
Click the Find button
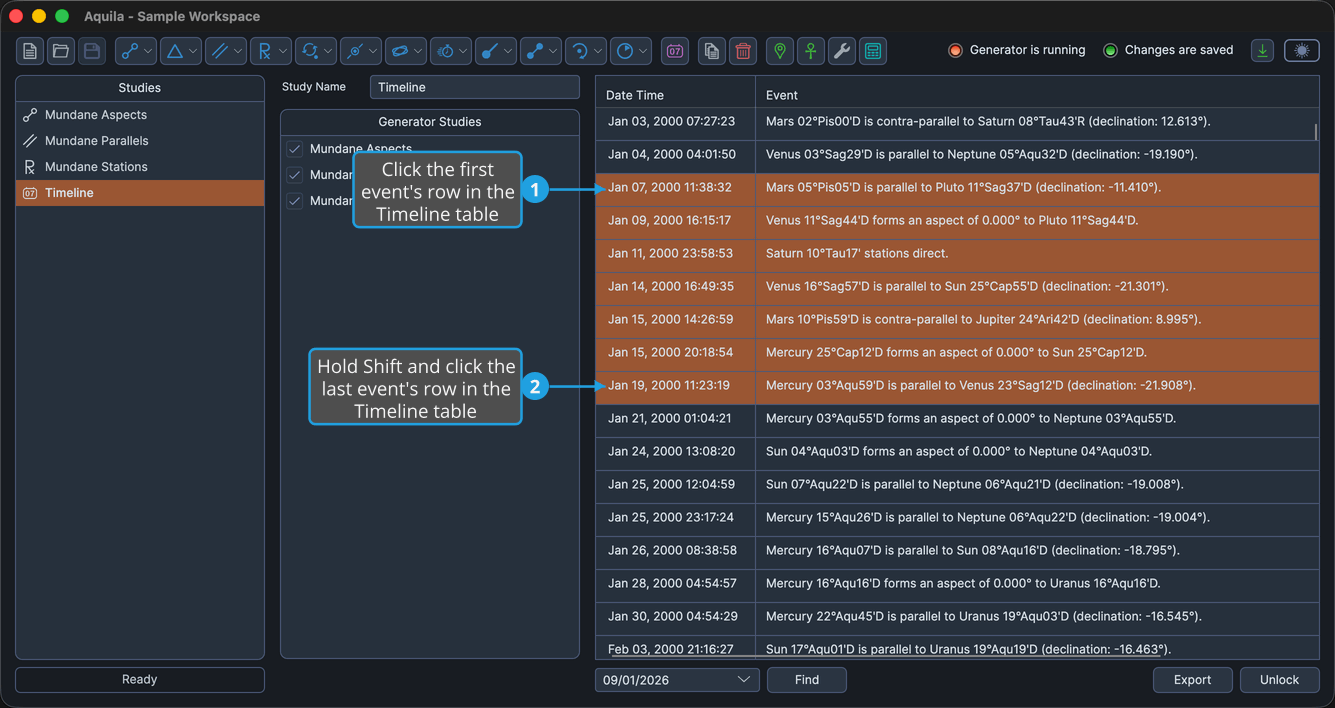tap(807, 680)
